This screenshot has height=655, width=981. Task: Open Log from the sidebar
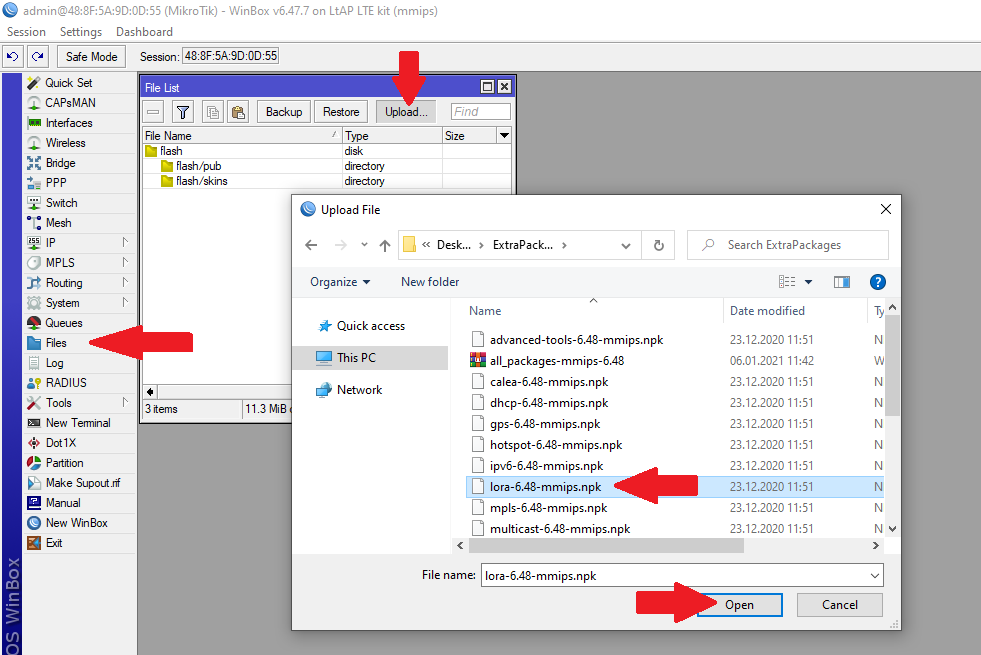click(x=79, y=363)
